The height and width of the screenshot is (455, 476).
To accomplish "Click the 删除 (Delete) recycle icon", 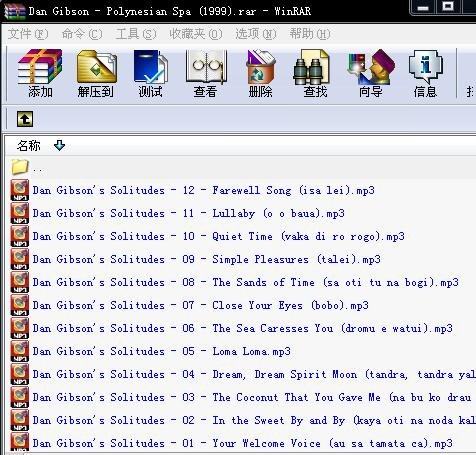I will (260, 73).
